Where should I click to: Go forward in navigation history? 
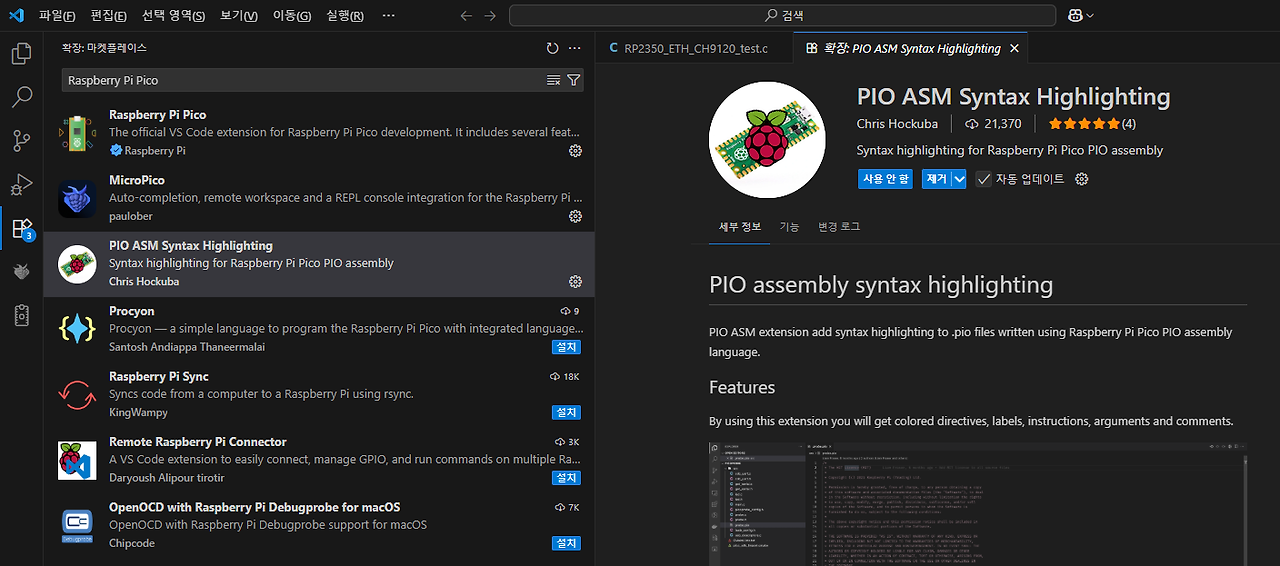coord(490,16)
